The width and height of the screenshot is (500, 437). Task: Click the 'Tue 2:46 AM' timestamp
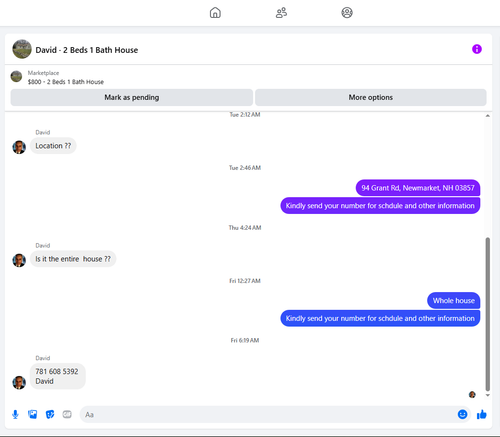pos(245,168)
